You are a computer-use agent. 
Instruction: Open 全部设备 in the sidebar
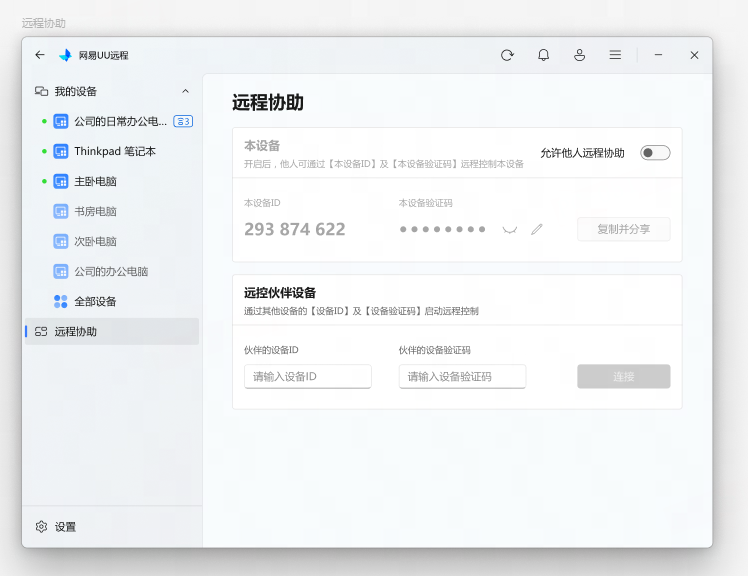pos(95,301)
